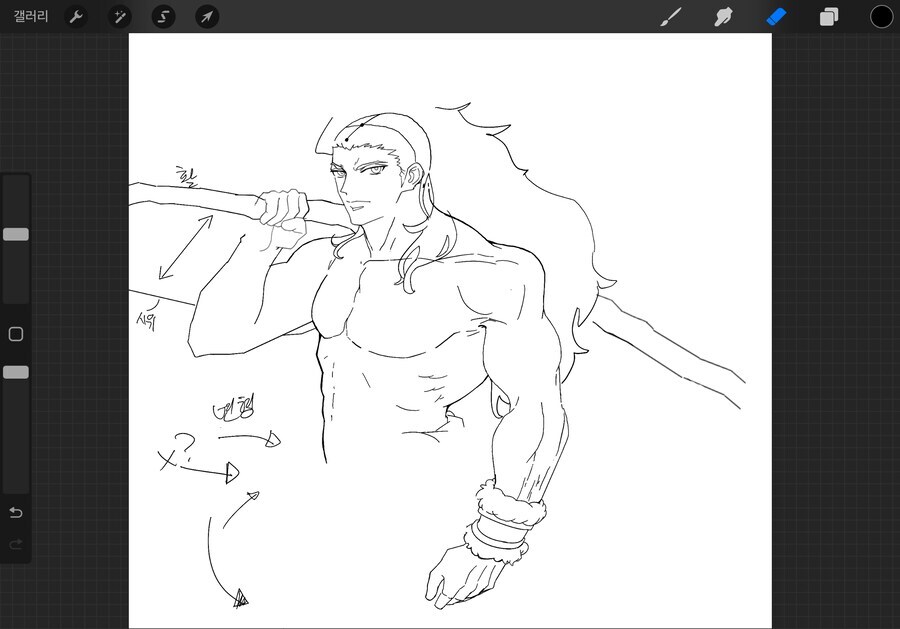Open the Layers panel
Screen dimensions: 900x629
coord(829,17)
